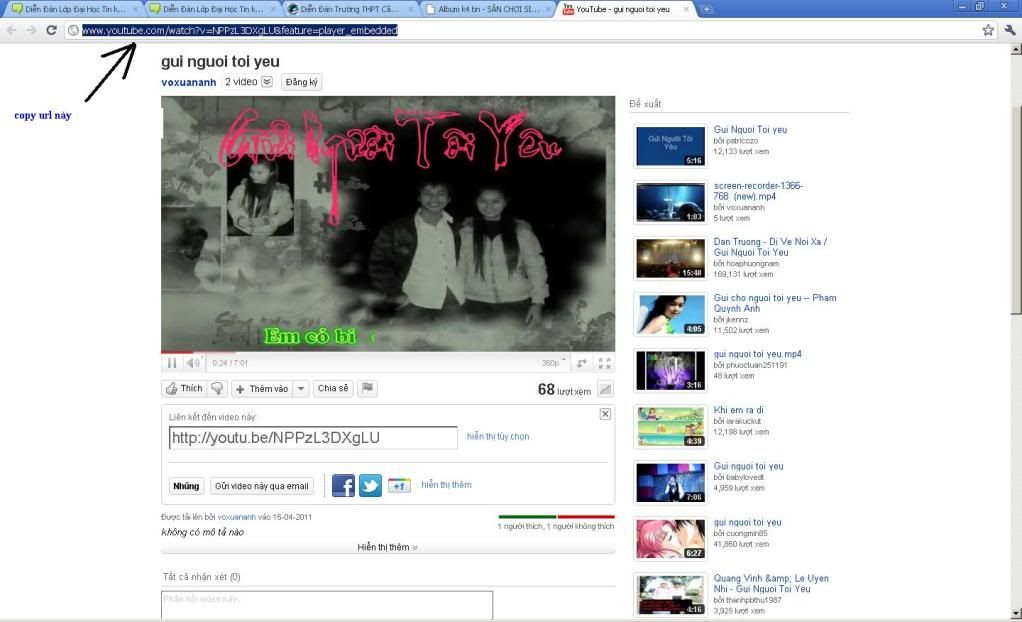Open Dan Truong - Di Ve Noi Xa video
The image size is (1022, 622).
[x=770, y=246]
